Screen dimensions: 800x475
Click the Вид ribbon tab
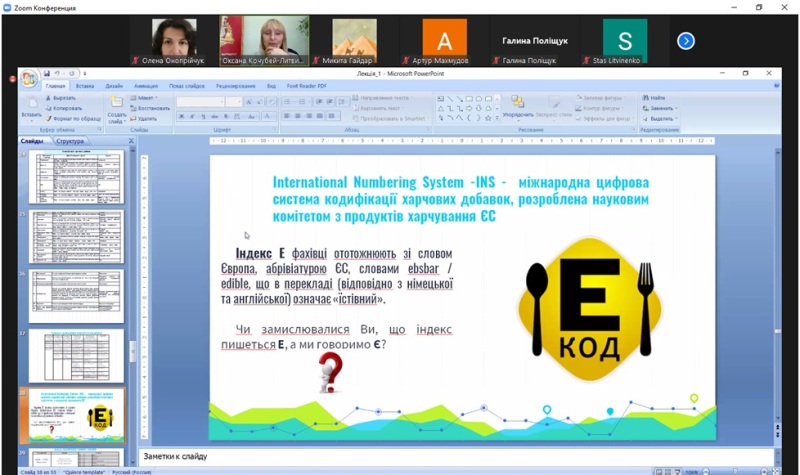[x=271, y=86]
